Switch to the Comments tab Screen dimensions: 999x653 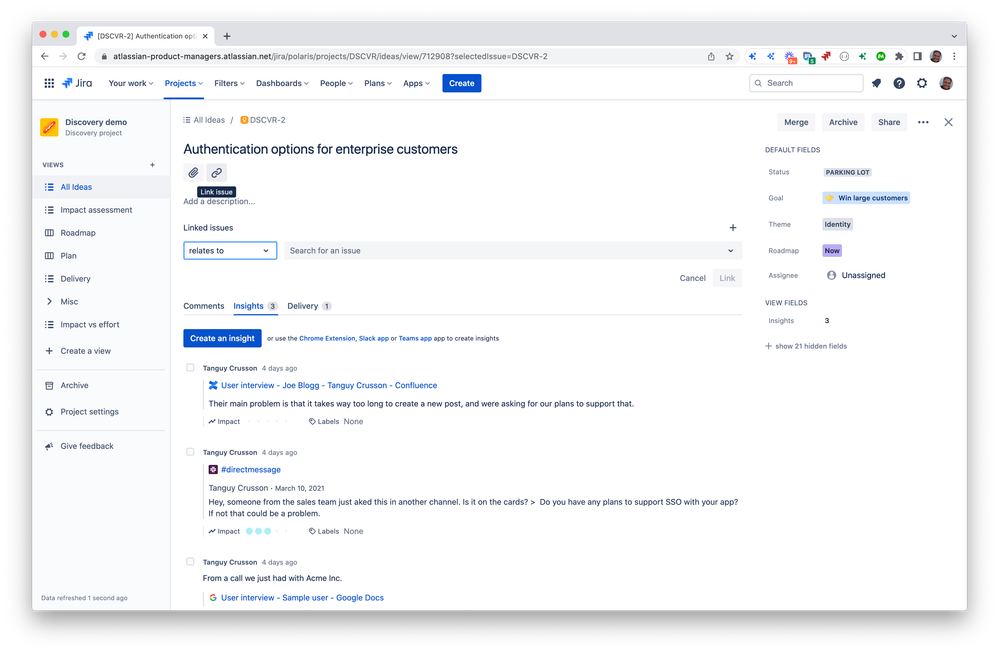pos(204,306)
